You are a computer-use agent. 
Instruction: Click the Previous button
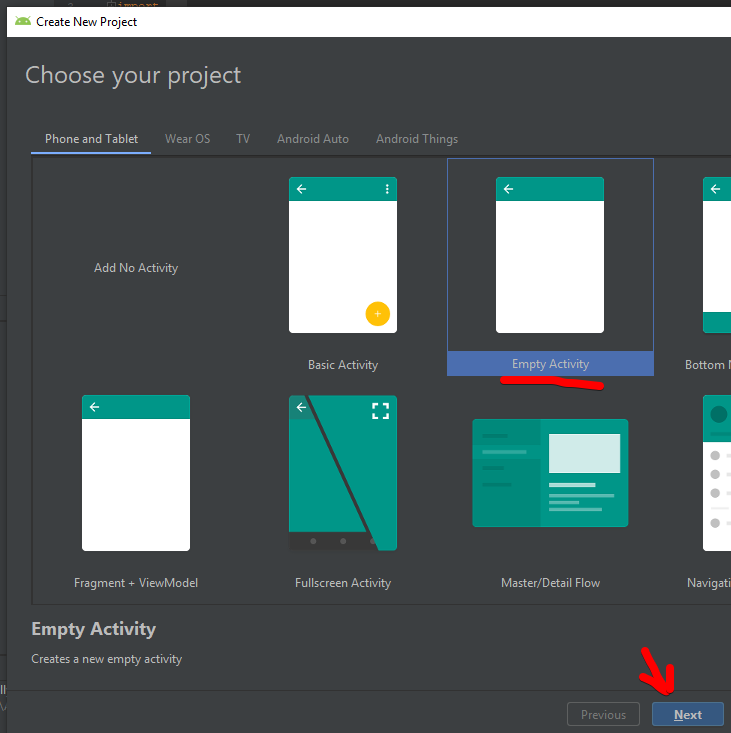[x=603, y=714]
